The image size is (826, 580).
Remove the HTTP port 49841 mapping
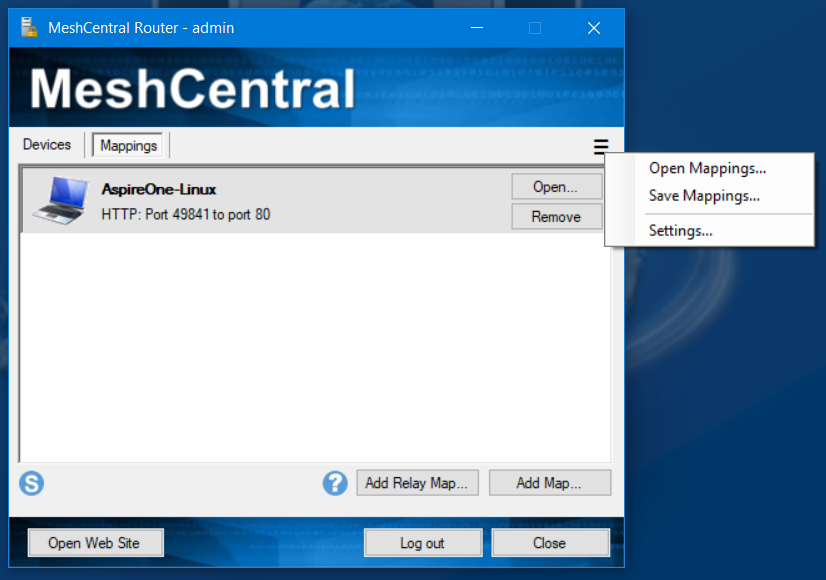[x=556, y=216]
